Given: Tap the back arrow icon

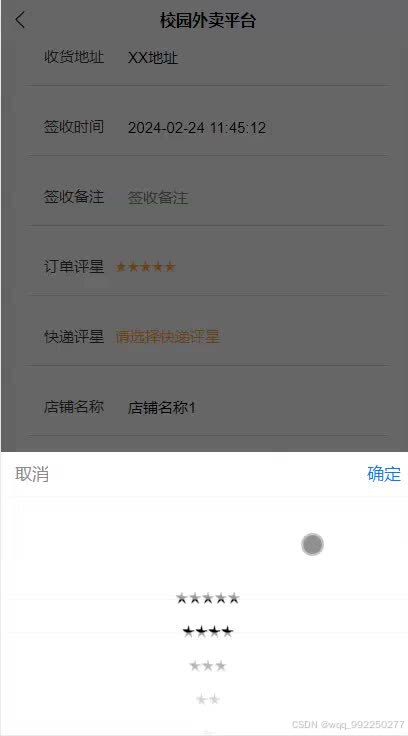Looking at the screenshot, I should tap(20, 21).
